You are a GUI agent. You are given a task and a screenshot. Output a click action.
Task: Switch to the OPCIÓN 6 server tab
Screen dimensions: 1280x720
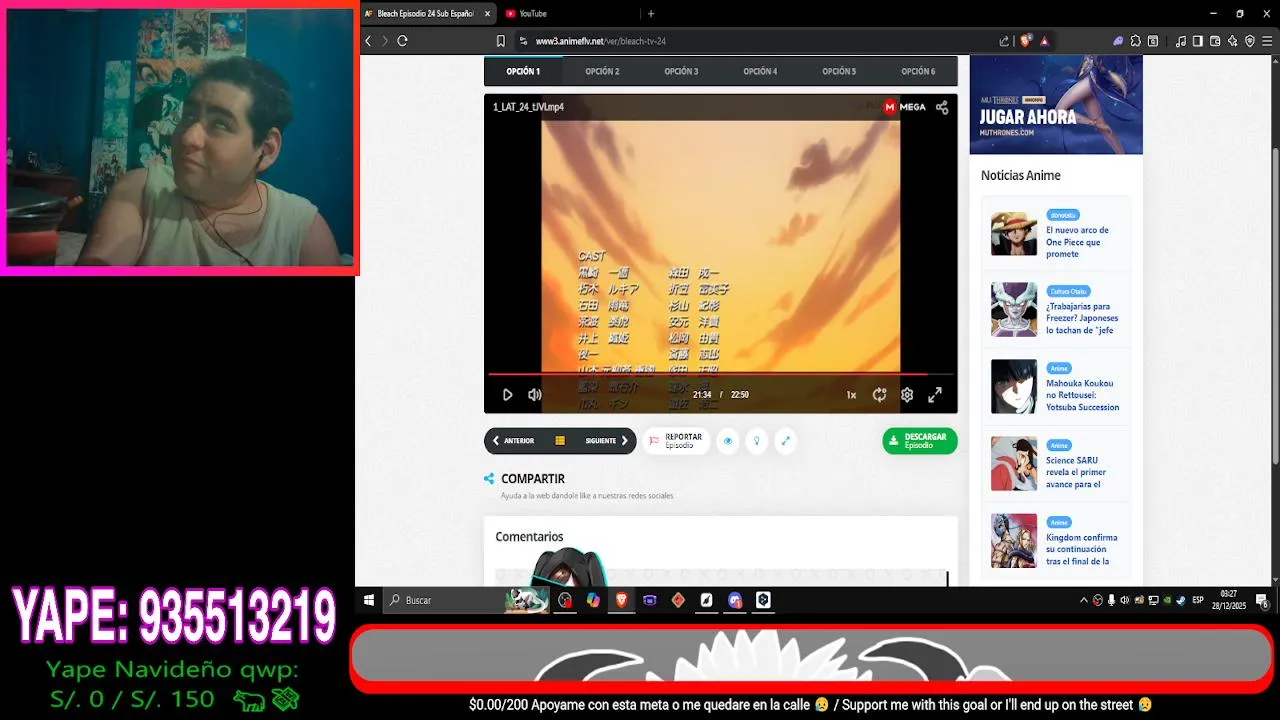(918, 71)
